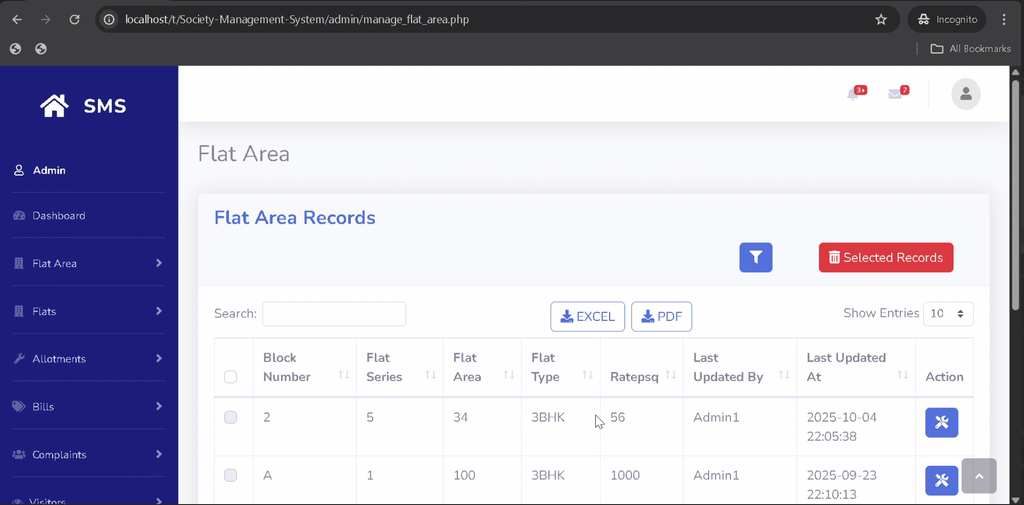
Task: Expand the Bills sidebar menu
Action: [89, 406]
